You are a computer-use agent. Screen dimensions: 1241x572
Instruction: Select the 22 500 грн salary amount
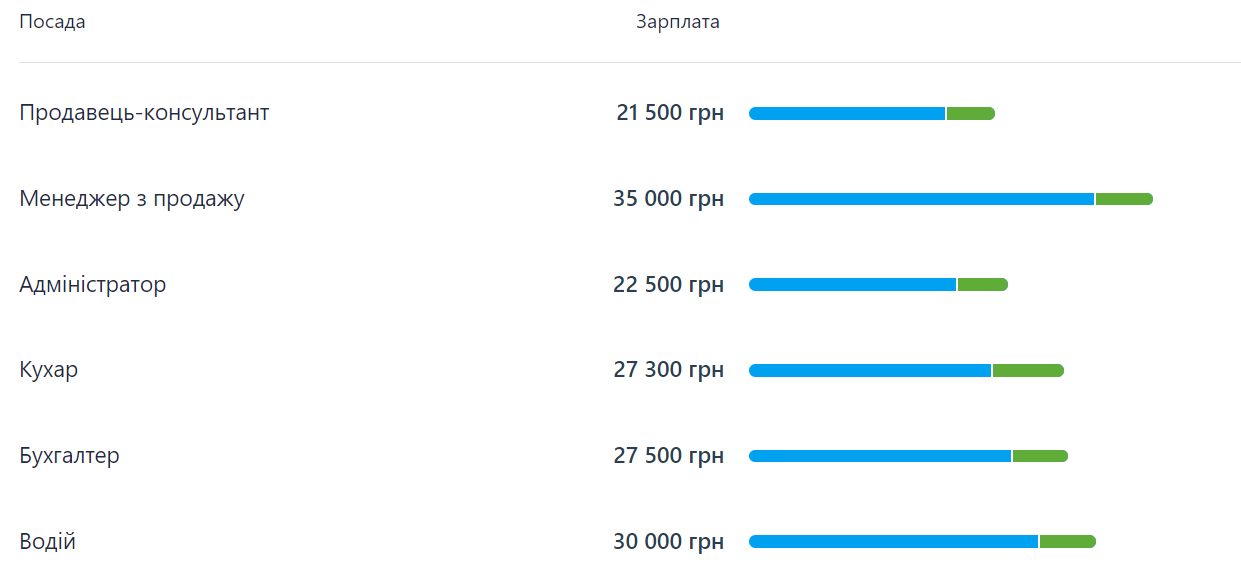(668, 285)
